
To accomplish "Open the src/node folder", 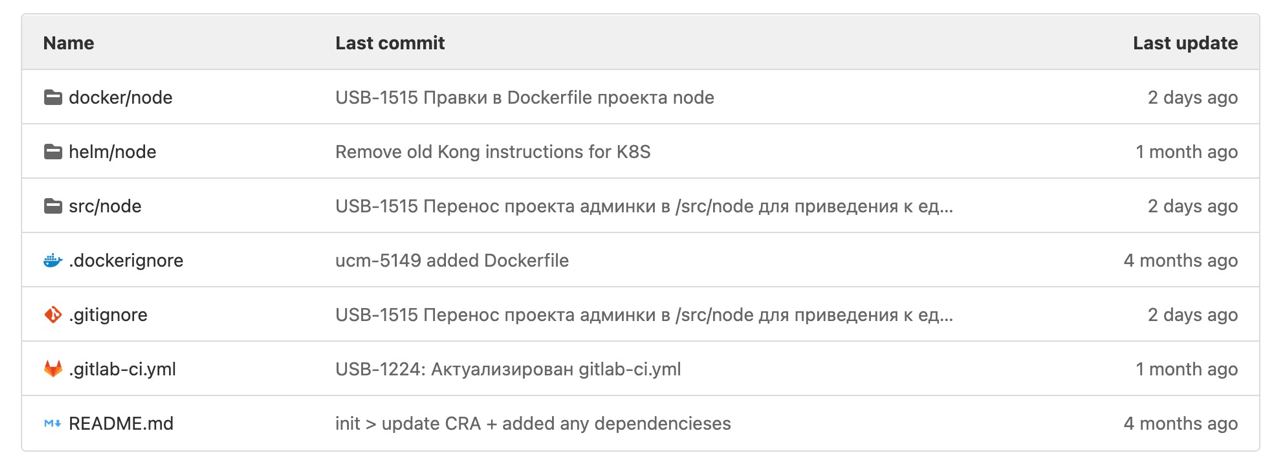I will point(105,206).
